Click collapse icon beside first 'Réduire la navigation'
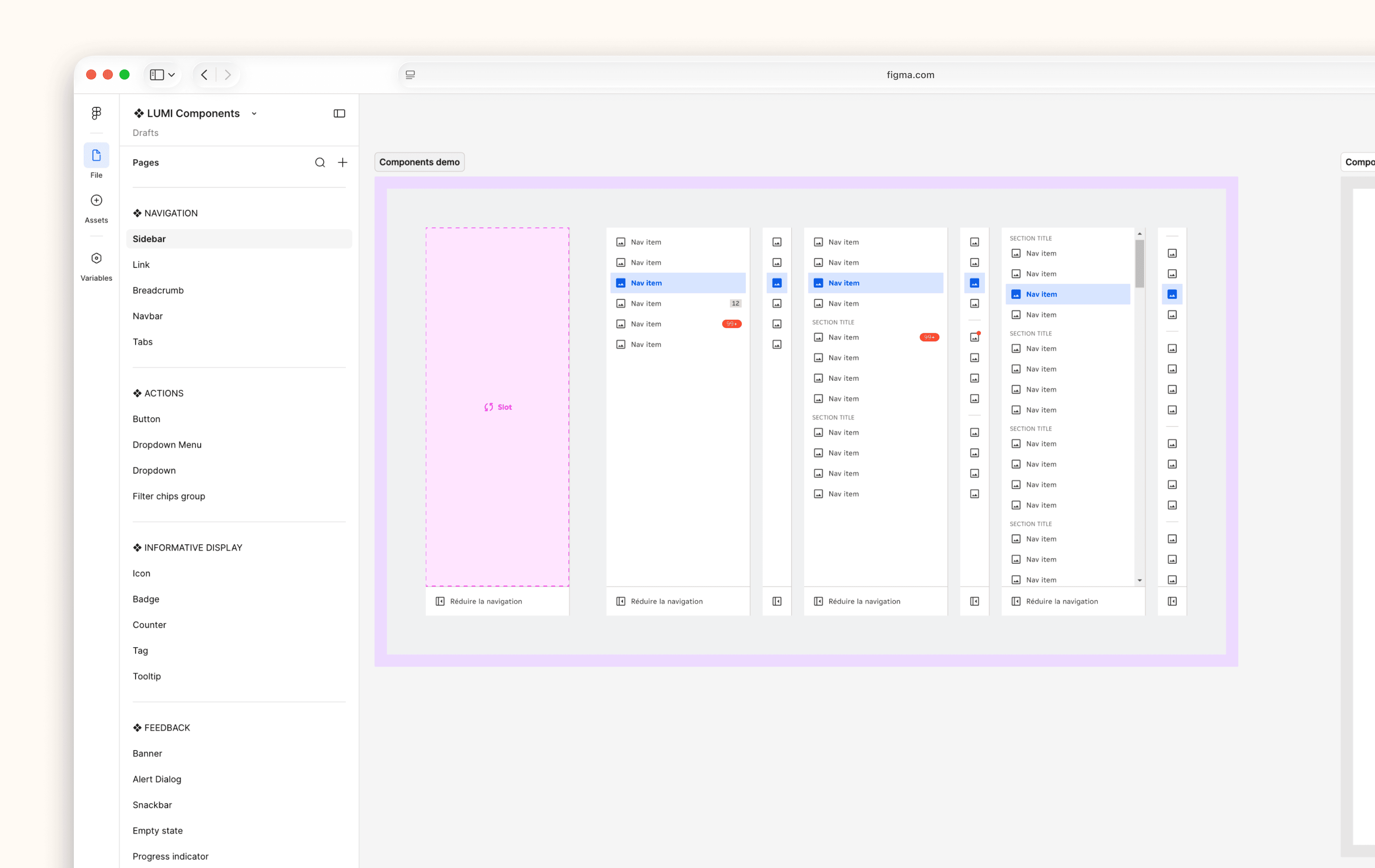The width and height of the screenshot is (1375, 868). pos(440,601)
